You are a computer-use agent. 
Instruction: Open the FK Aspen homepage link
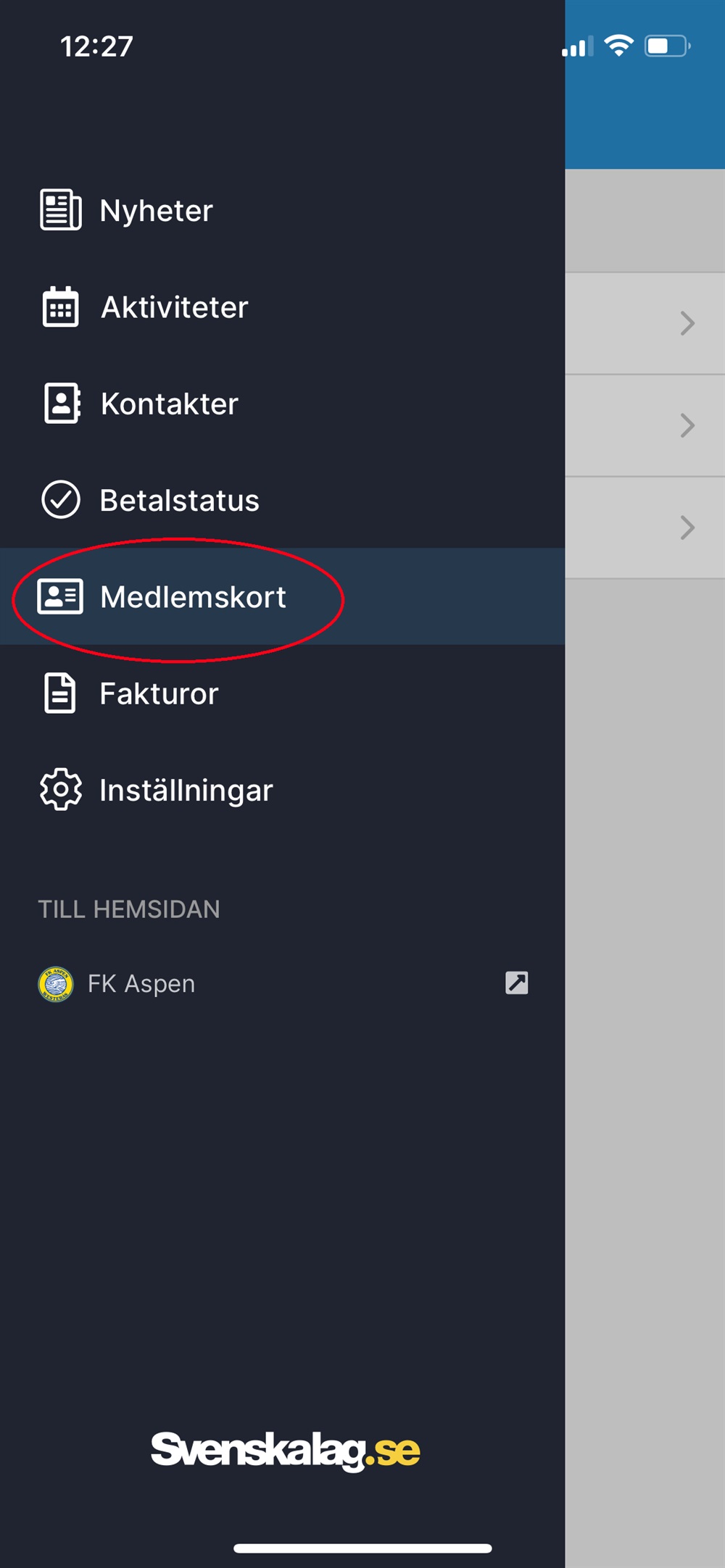tap(282, 984)
